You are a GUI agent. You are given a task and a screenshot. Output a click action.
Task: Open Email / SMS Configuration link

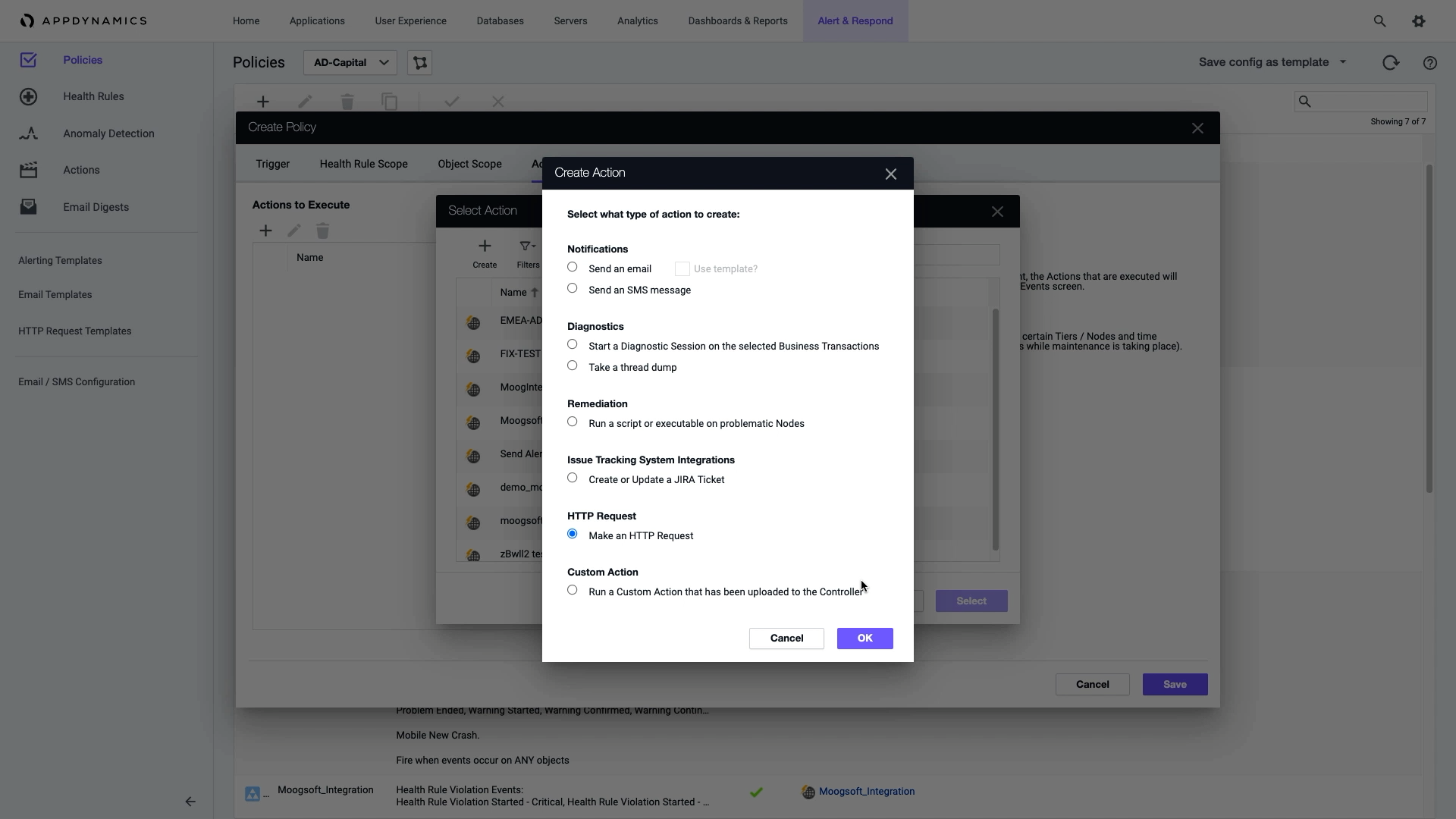click(x=77, y=381)
